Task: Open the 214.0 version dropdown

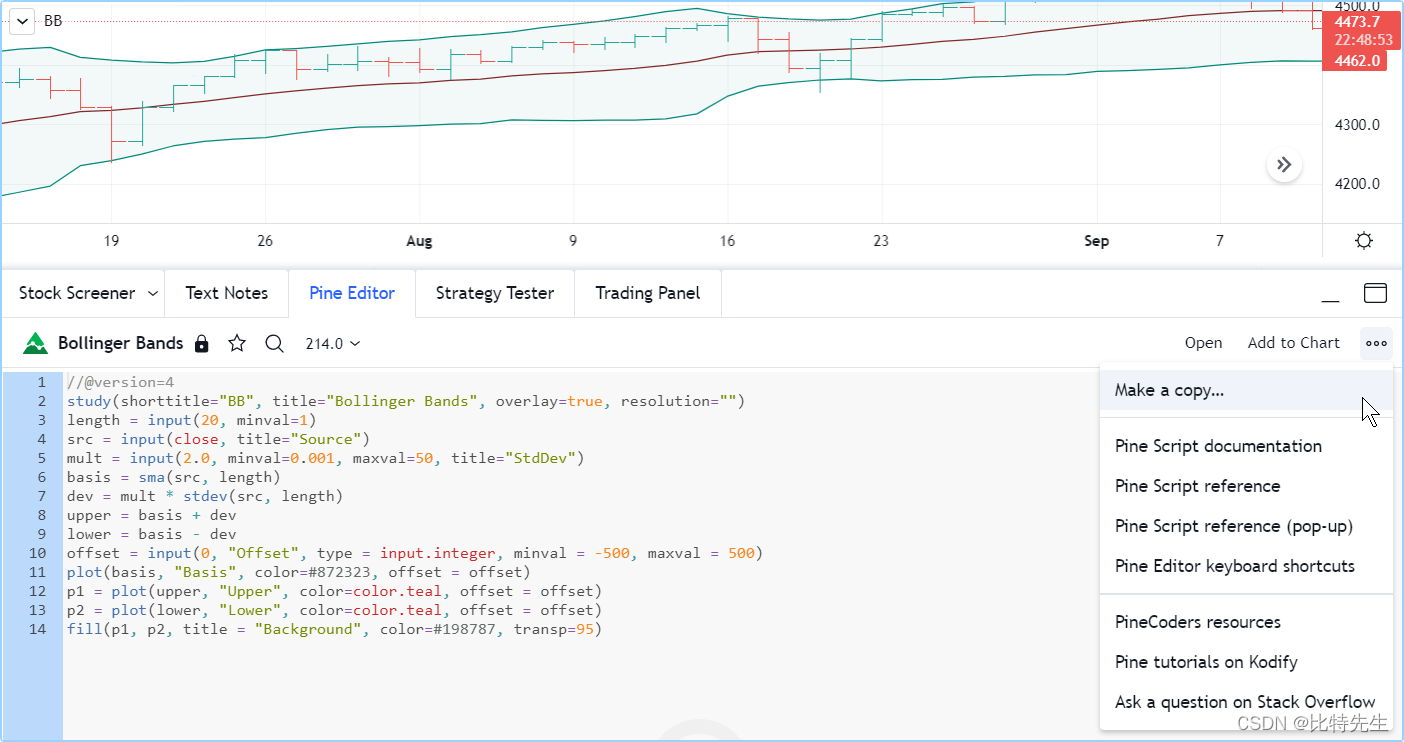Action: pyautogui.click(x=333, y=343)
